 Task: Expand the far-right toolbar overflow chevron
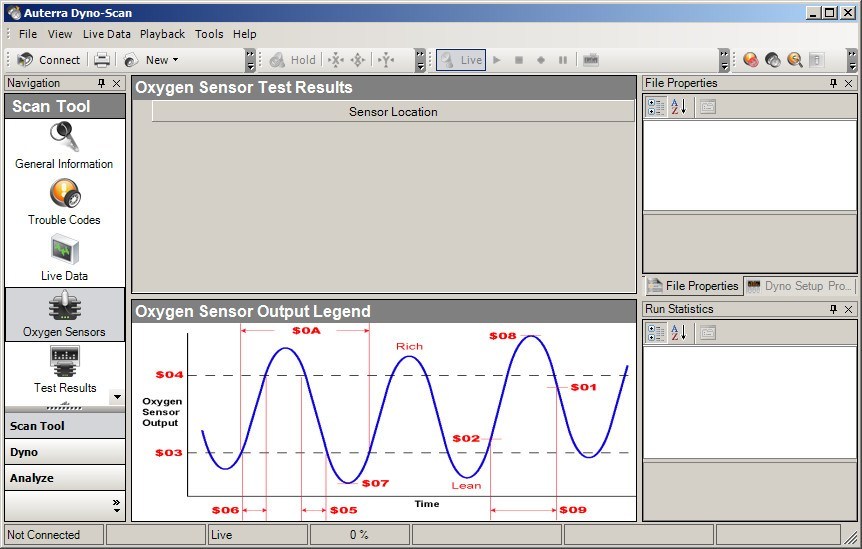pos(852,60)
